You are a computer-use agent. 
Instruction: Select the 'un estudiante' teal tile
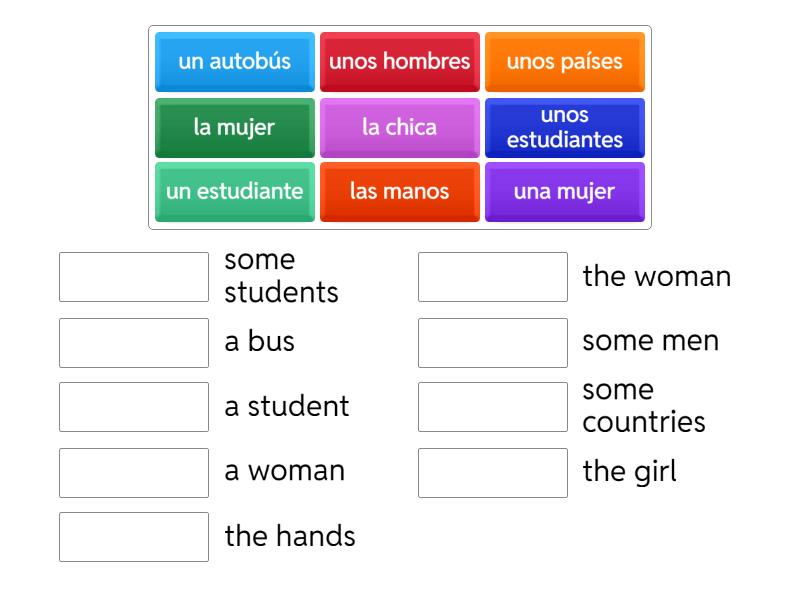[x=235, y=191]
